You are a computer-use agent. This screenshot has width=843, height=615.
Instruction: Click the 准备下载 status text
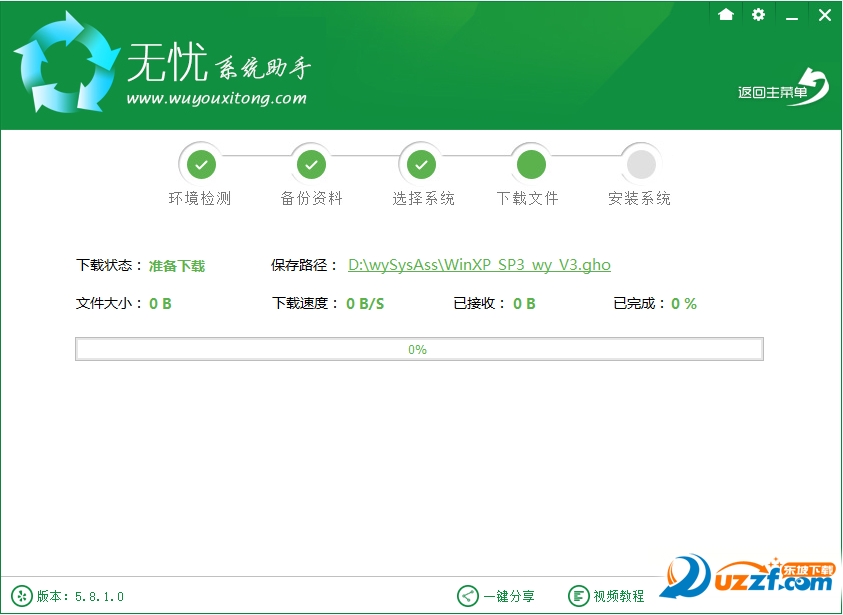pyautogui.click(x=177, y=266)
